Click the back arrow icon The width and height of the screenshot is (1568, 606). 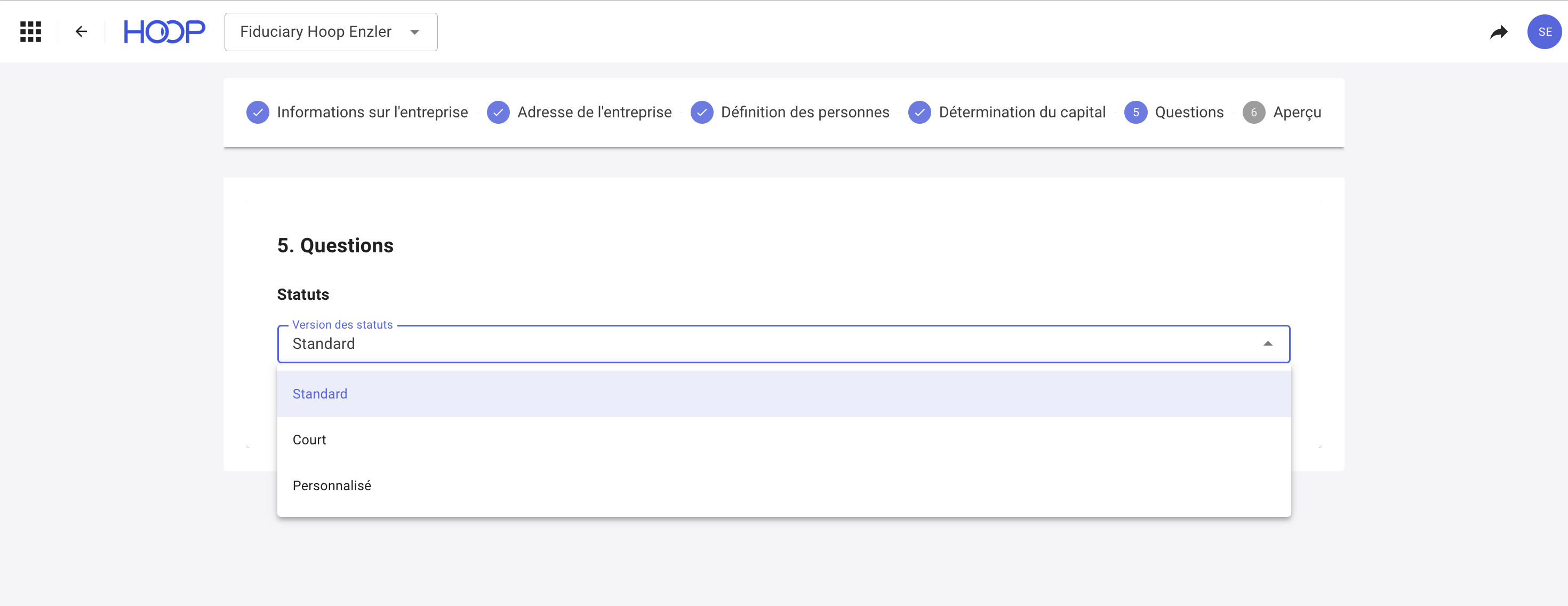pyautogui.click(x=81, y=31)
